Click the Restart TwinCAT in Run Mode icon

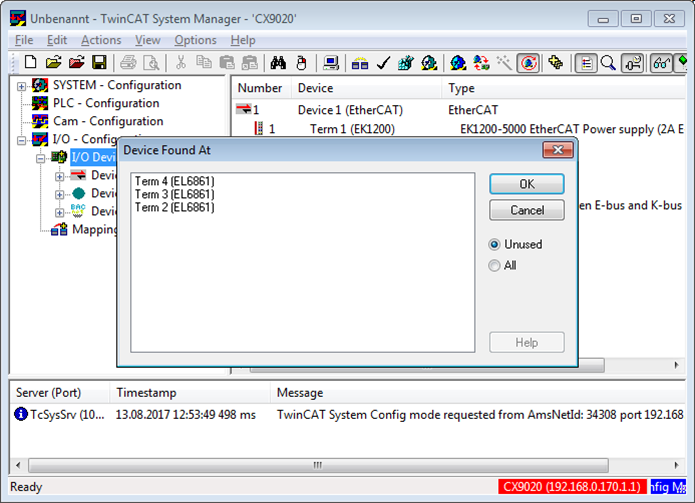tap(429, 62)
